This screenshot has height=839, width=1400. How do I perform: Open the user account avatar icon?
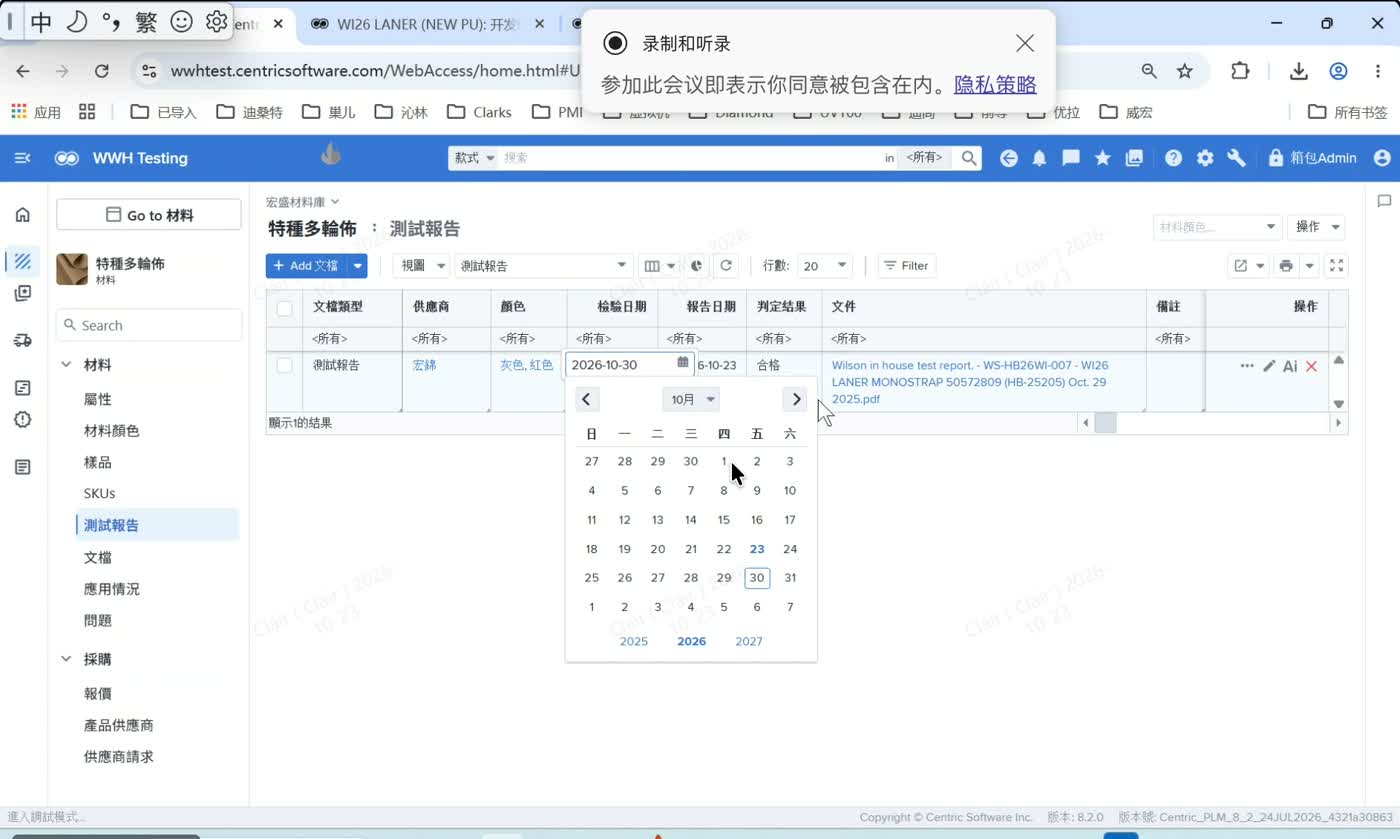[x=1382, y=158]
